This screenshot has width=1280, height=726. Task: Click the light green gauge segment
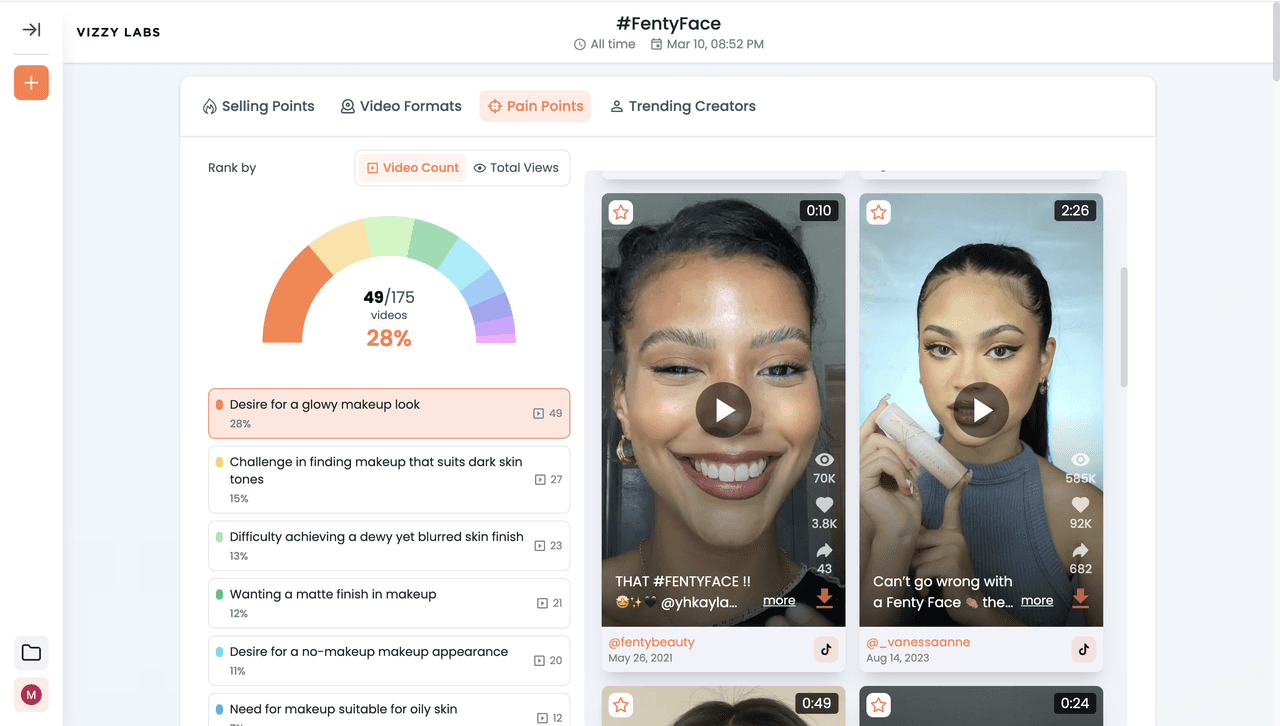coord(388,236)
